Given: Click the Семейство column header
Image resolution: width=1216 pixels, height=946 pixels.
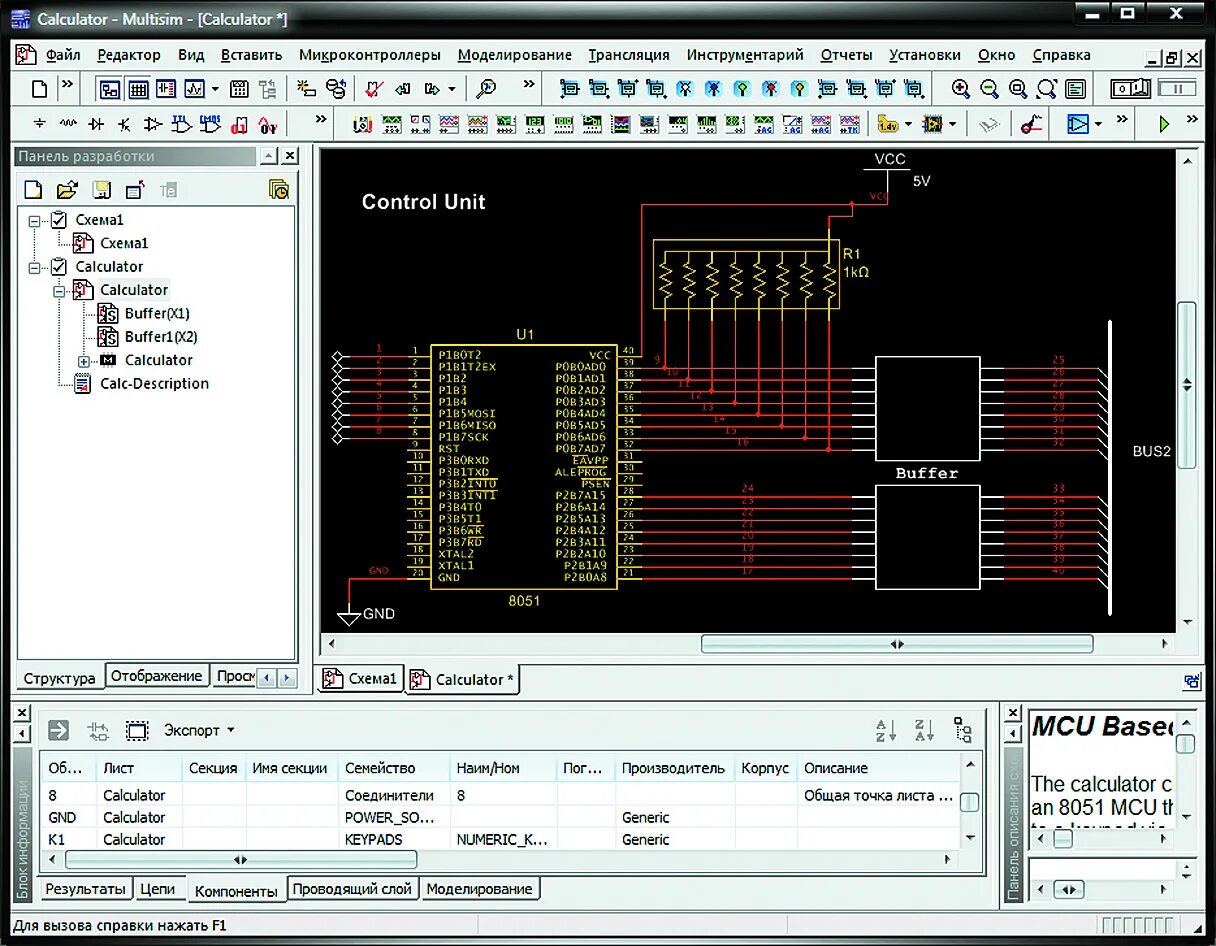Looking at the screenshot, I should [394, 768].
